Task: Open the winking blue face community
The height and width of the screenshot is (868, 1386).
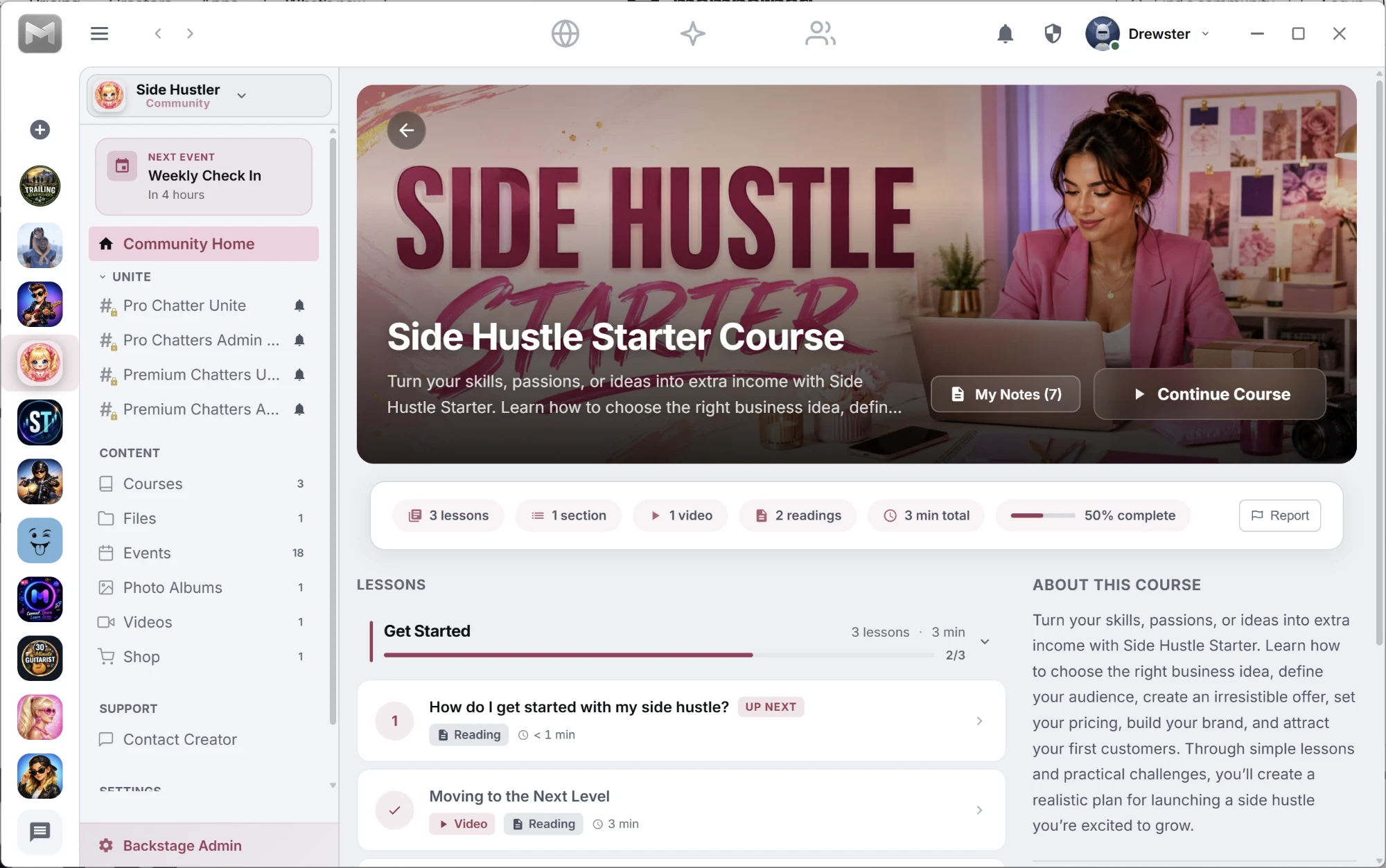Action: tap(40, 540)
